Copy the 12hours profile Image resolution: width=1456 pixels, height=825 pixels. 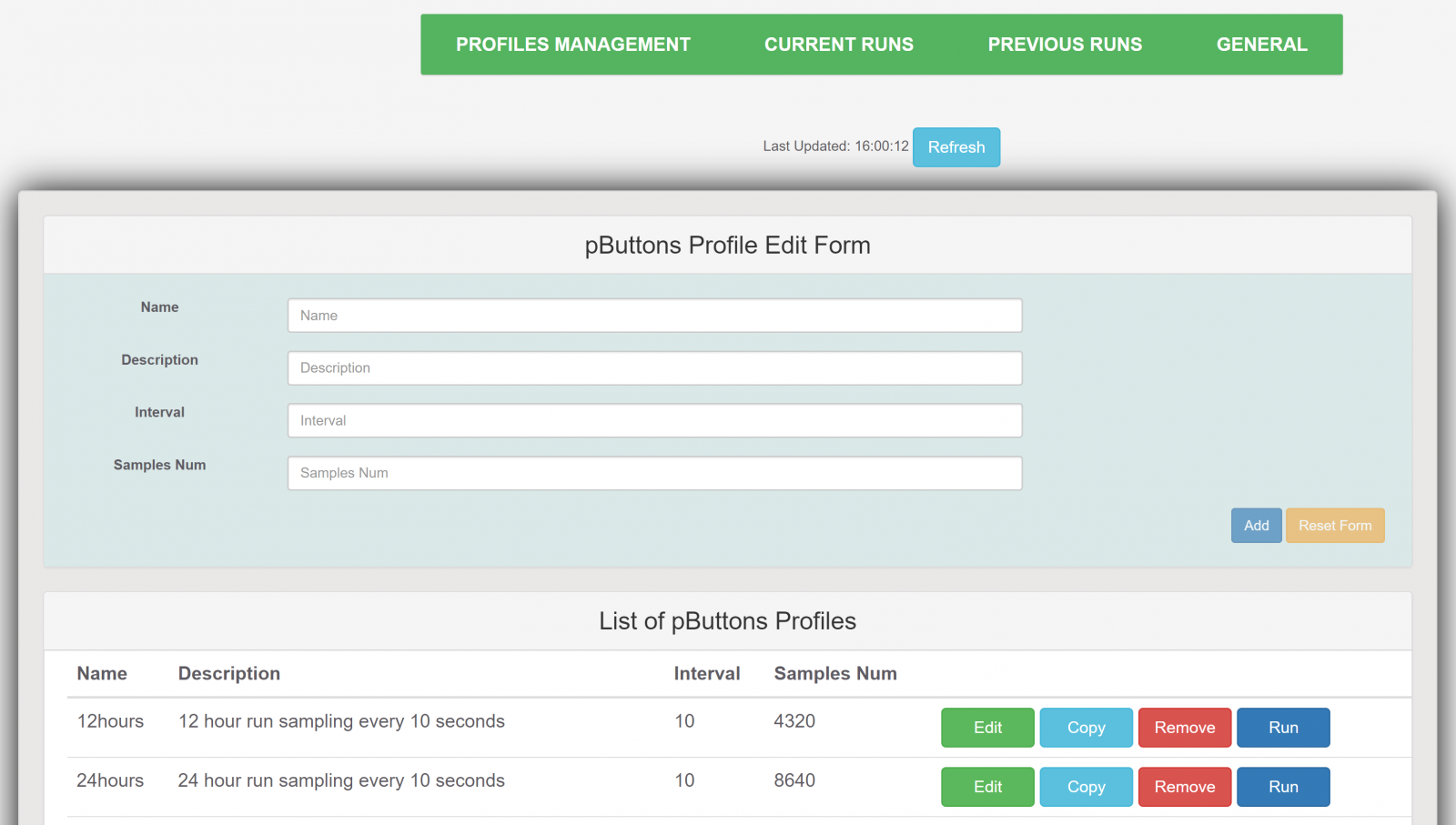click(1086, 728)
